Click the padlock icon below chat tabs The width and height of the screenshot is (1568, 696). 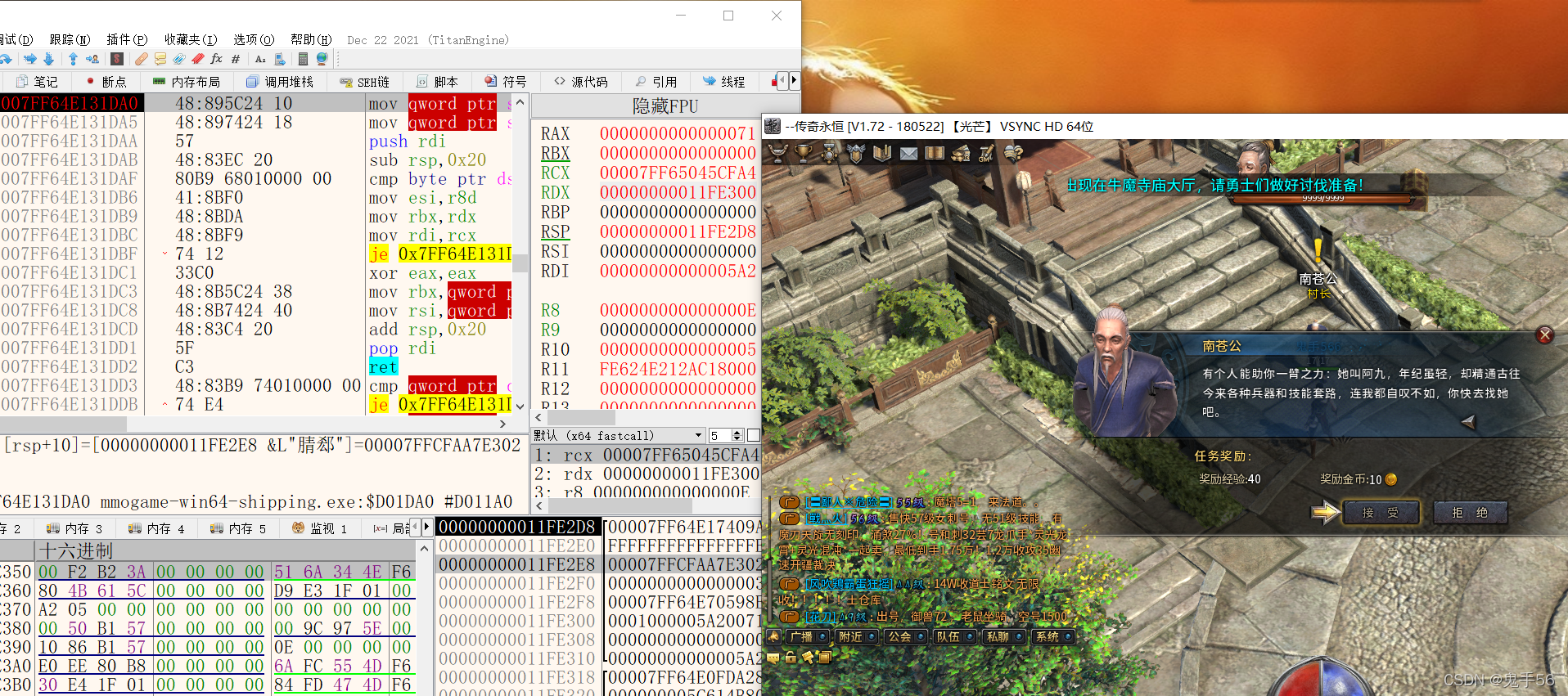click(x=791, y=657)
